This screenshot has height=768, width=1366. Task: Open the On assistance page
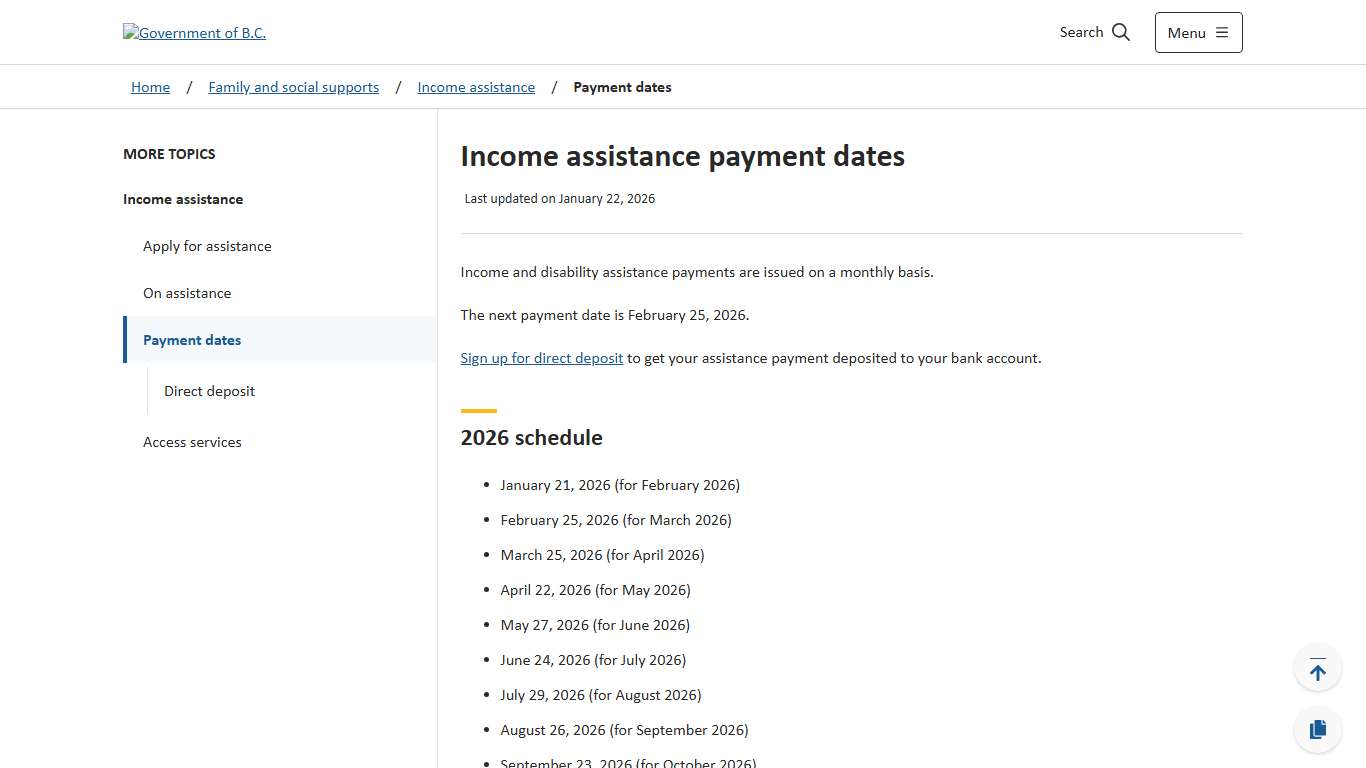coord(187,293)
